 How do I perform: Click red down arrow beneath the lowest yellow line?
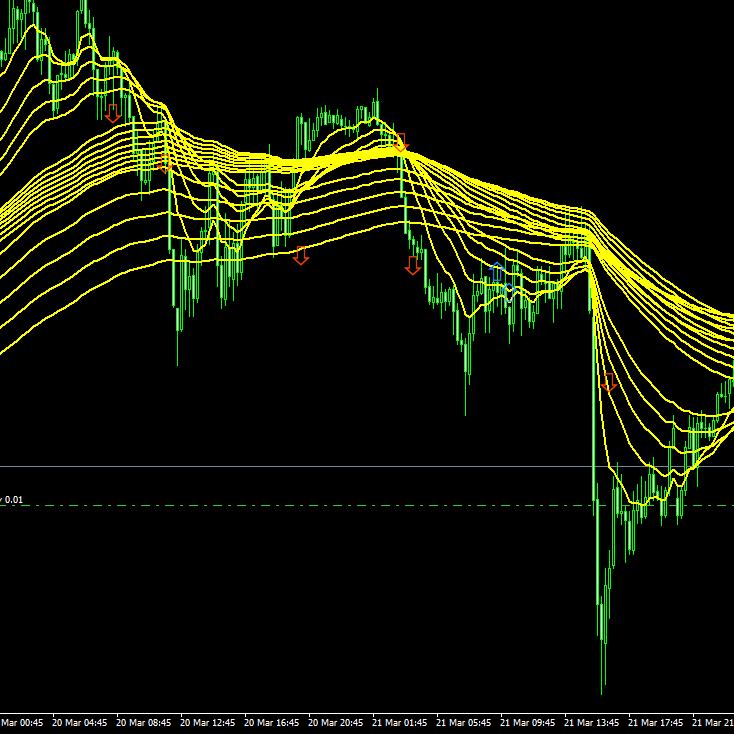(x=301, y=256)
